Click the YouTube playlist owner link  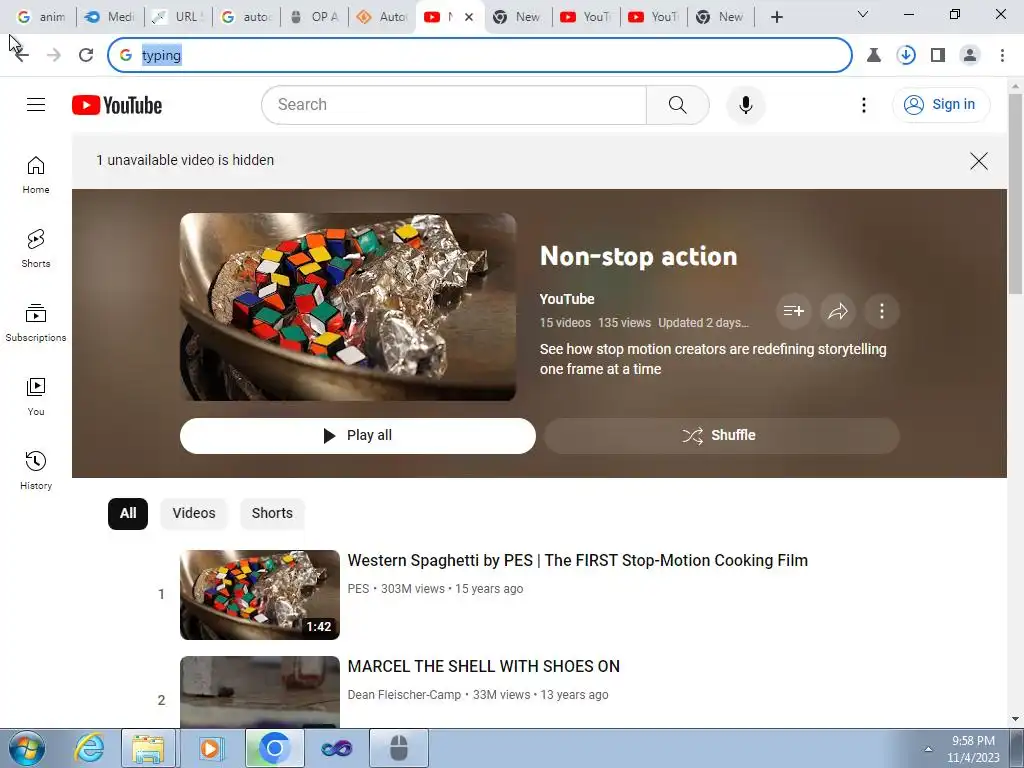point(567,299)
